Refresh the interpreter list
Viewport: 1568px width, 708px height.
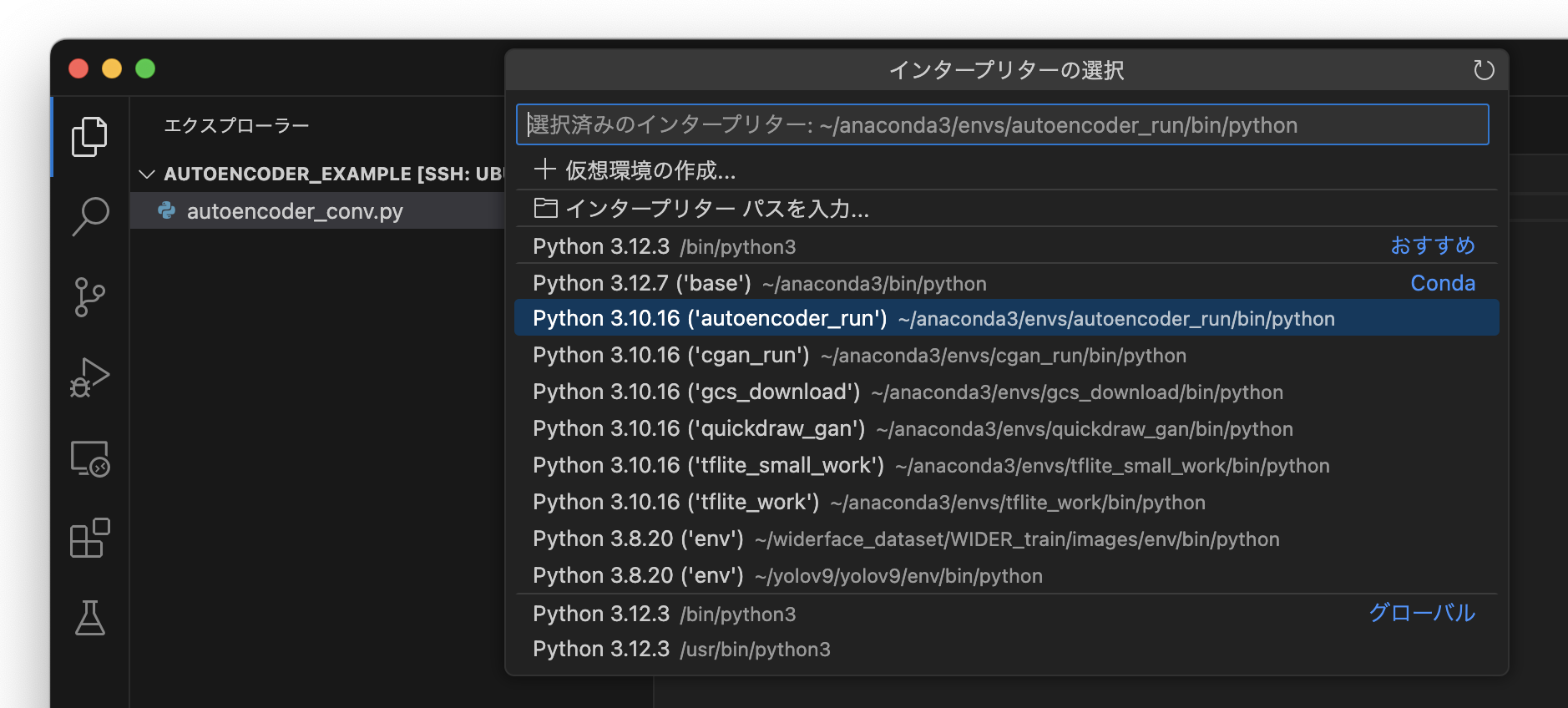pos(1483,70)
